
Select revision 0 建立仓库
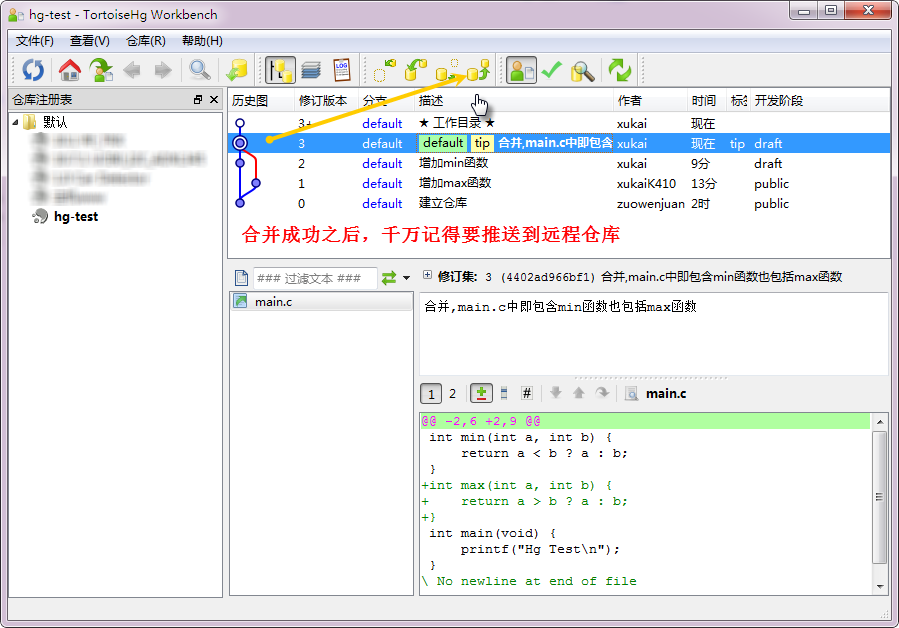click(559, 204)
